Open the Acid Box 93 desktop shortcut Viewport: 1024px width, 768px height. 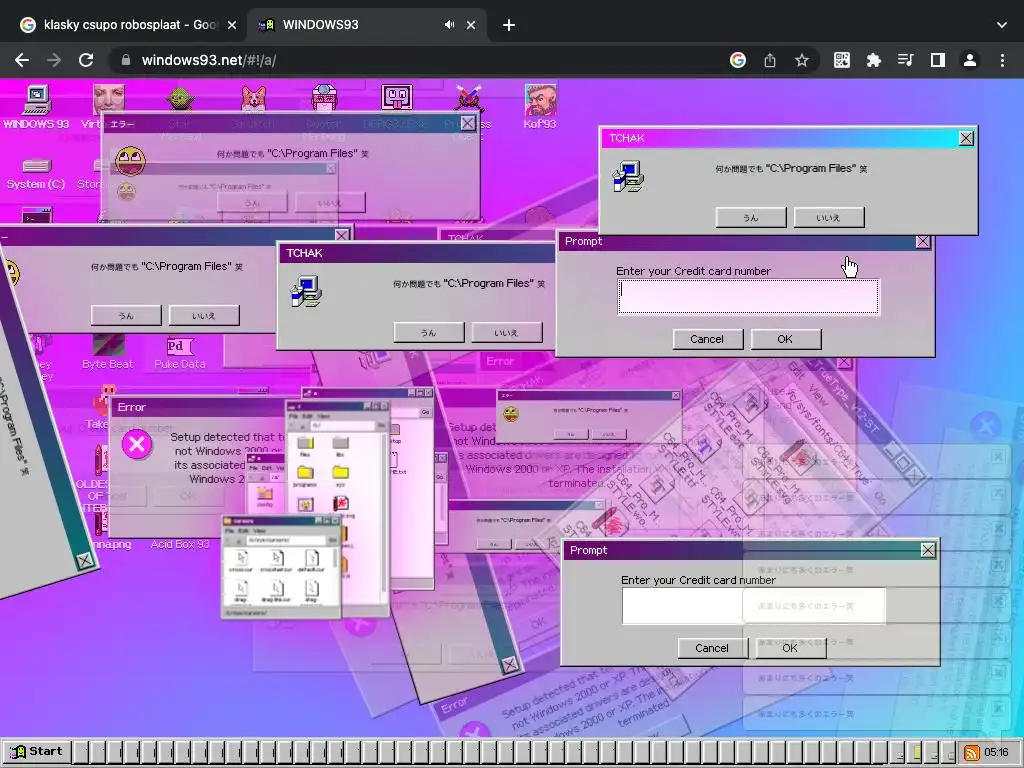point(180,543)
